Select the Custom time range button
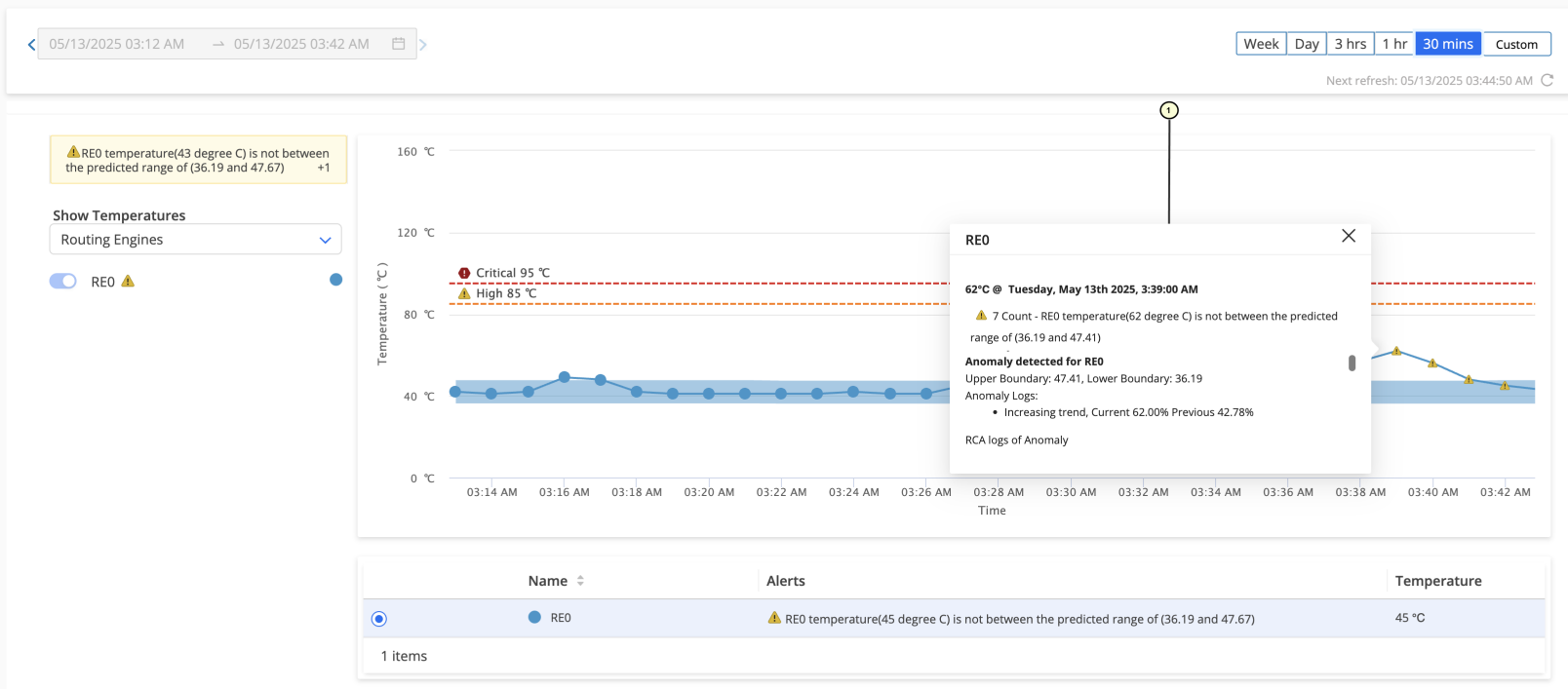 (x=1516, y=44)
